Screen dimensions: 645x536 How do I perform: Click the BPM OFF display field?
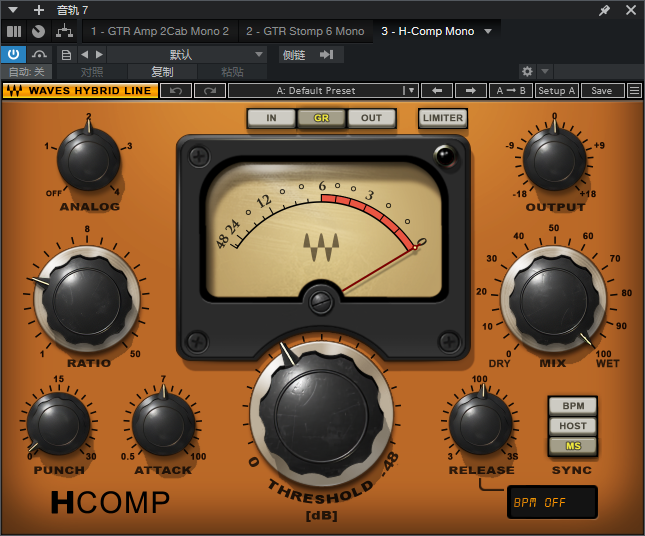tap(552, 502)
